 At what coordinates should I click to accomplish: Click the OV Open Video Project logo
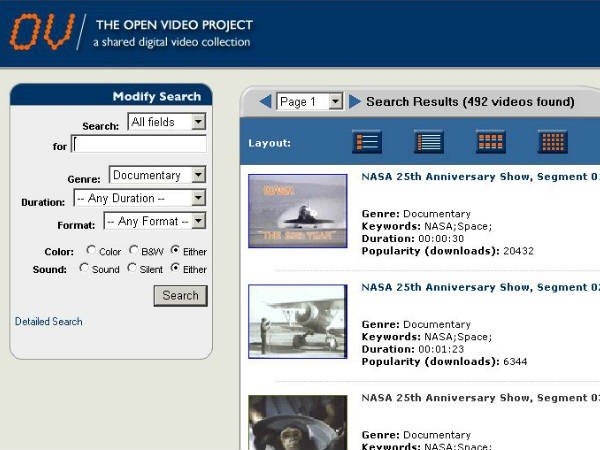42,32
